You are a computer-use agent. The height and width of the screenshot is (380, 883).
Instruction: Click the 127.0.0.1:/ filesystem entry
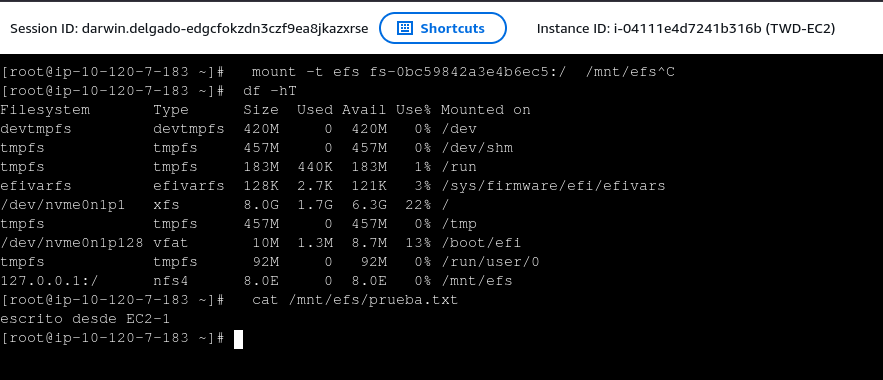[x=50, y=281]
